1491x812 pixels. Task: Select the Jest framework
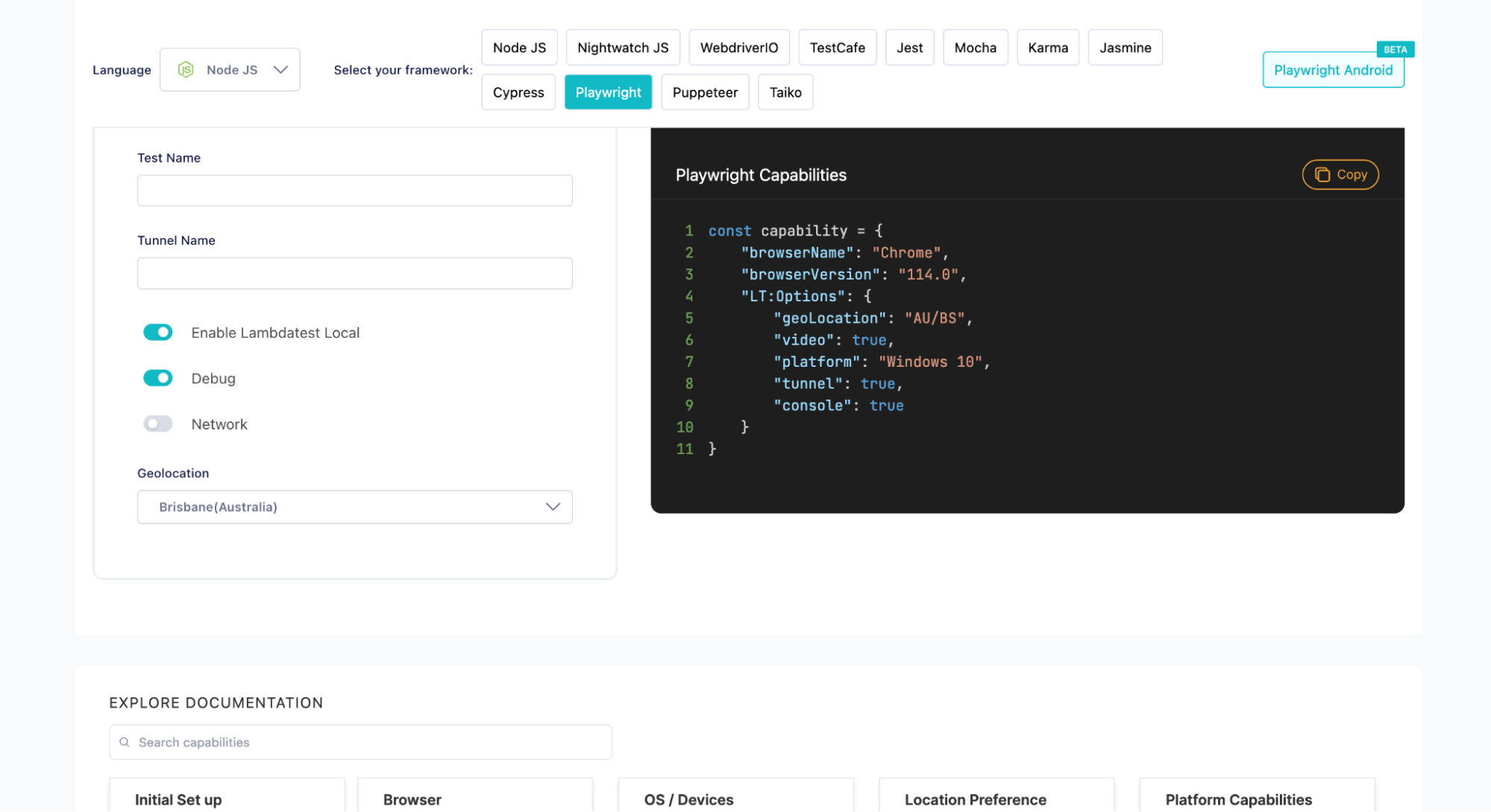909,47
